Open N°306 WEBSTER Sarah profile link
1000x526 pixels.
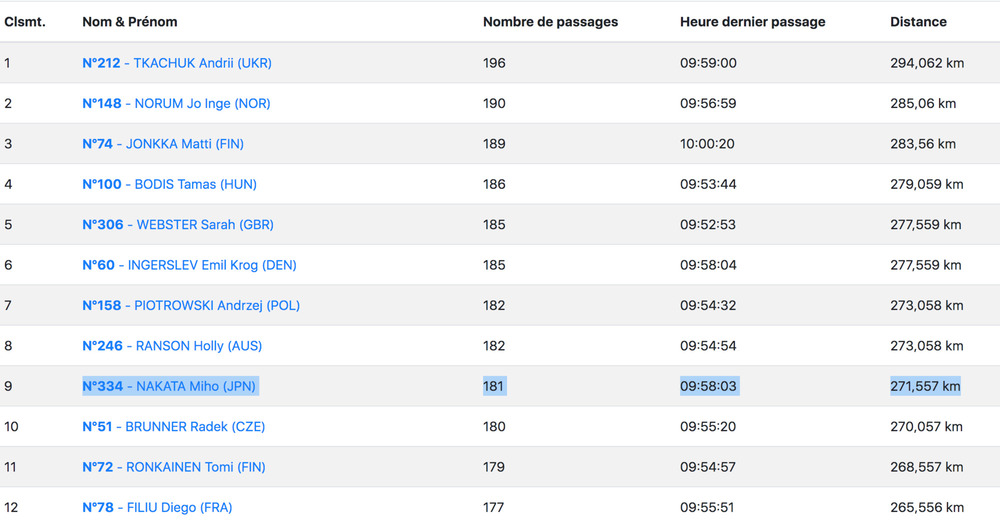point(178,225)
